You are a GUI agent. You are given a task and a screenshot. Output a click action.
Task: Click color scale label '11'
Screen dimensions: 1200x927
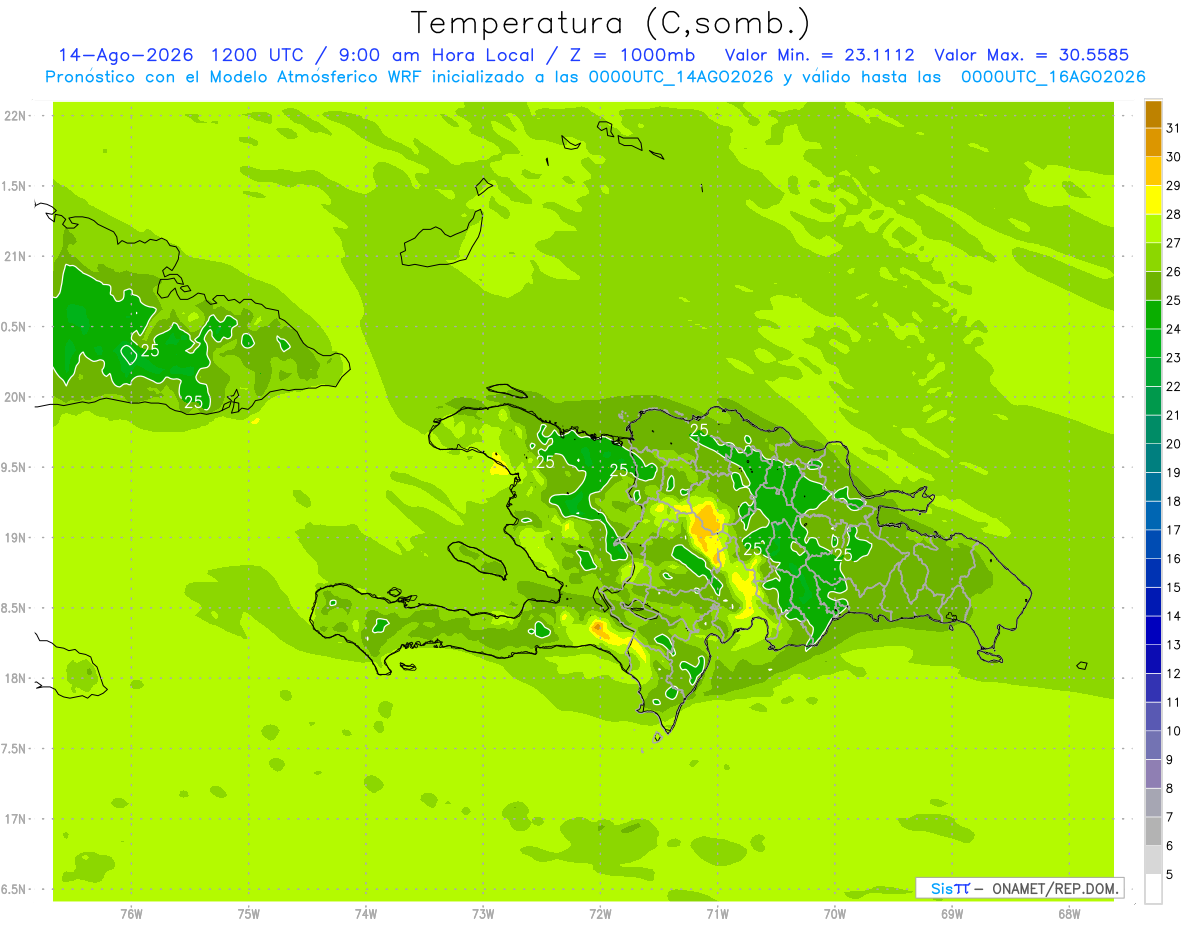pos(1173,701)
